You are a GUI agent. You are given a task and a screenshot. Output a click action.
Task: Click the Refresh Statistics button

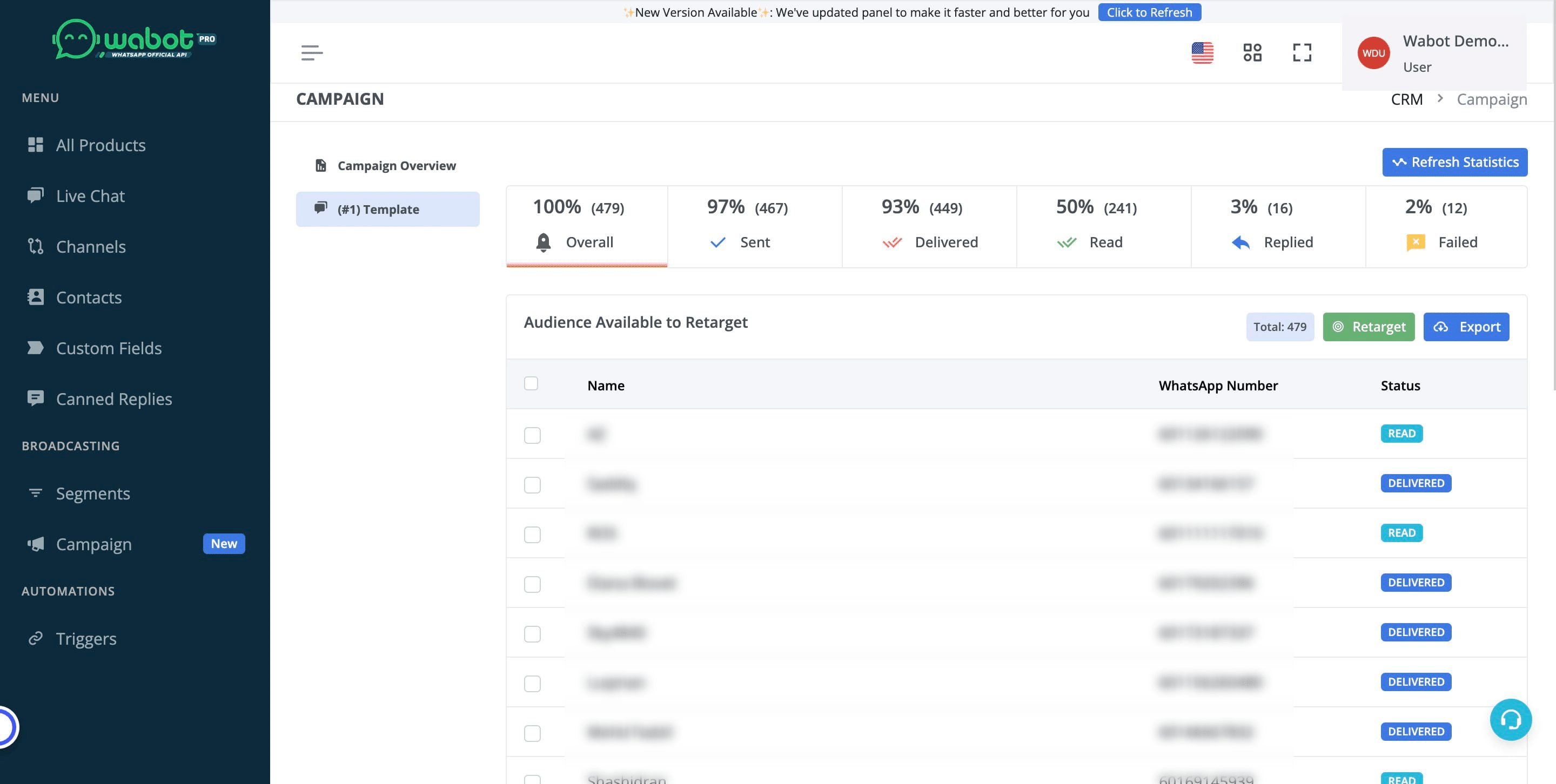[1454, 163]
